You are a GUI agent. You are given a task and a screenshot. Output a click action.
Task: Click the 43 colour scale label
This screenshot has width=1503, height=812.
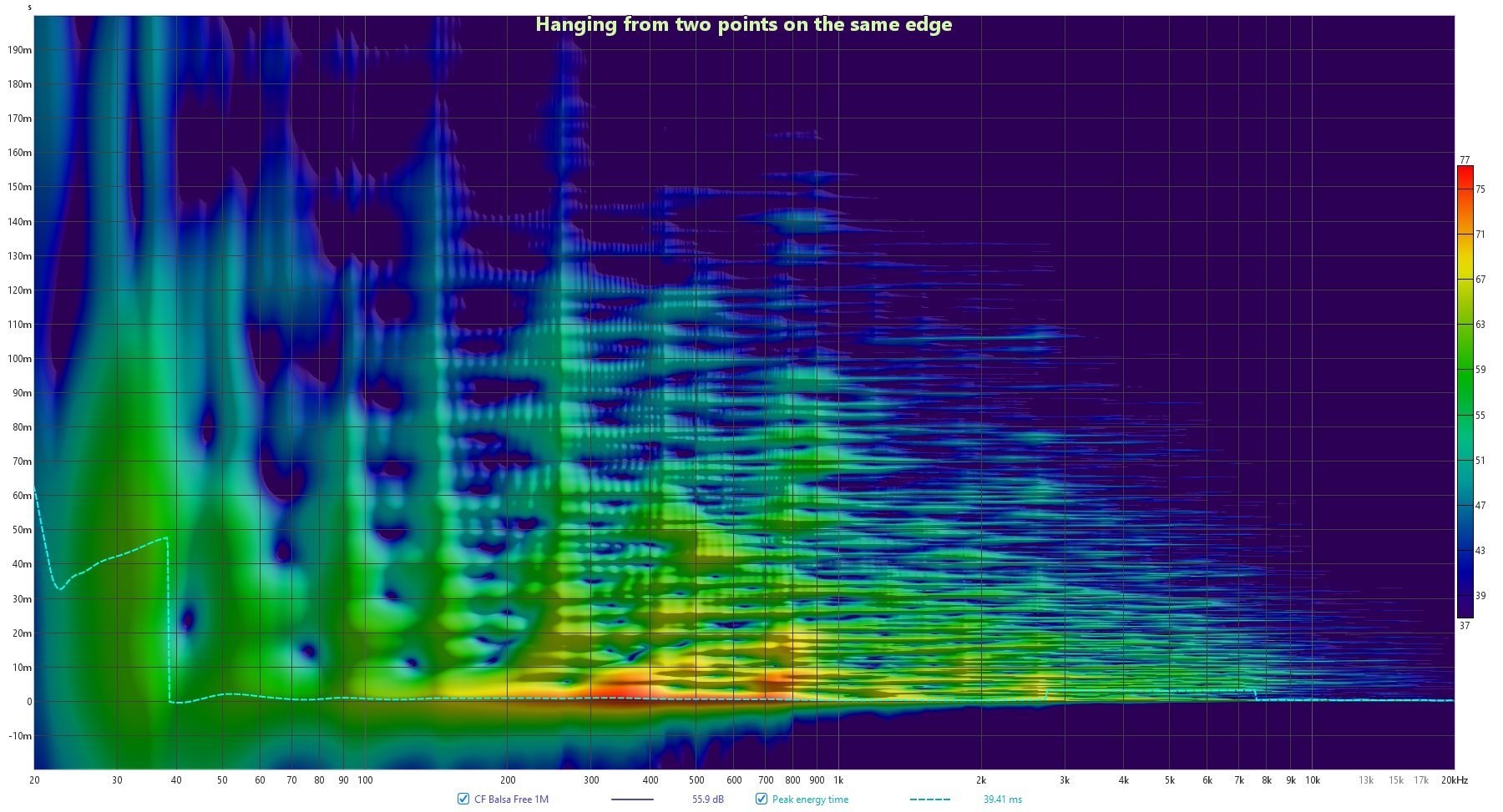tap(1480, 551)
